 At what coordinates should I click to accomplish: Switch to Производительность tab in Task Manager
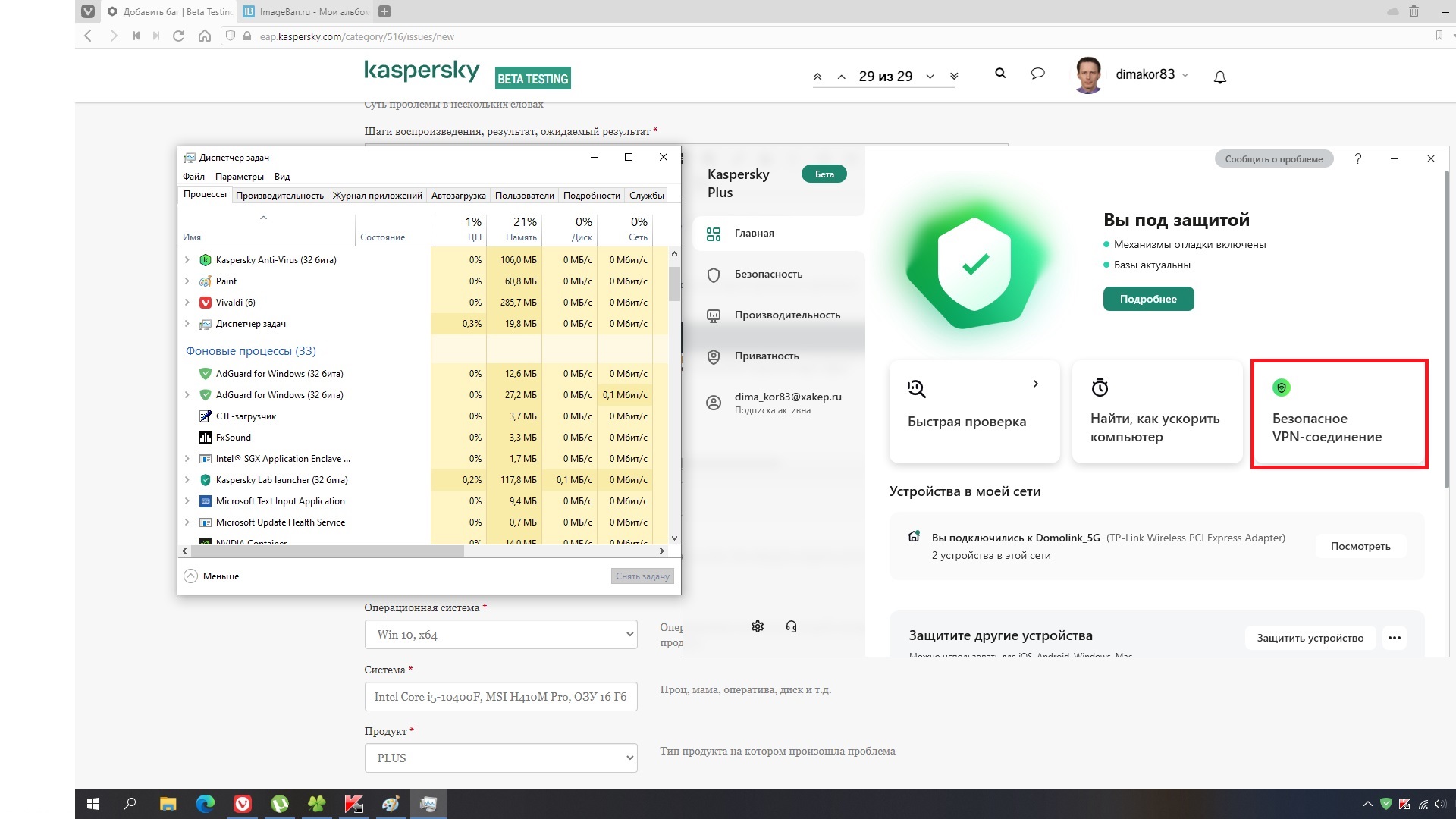[280, 195]
